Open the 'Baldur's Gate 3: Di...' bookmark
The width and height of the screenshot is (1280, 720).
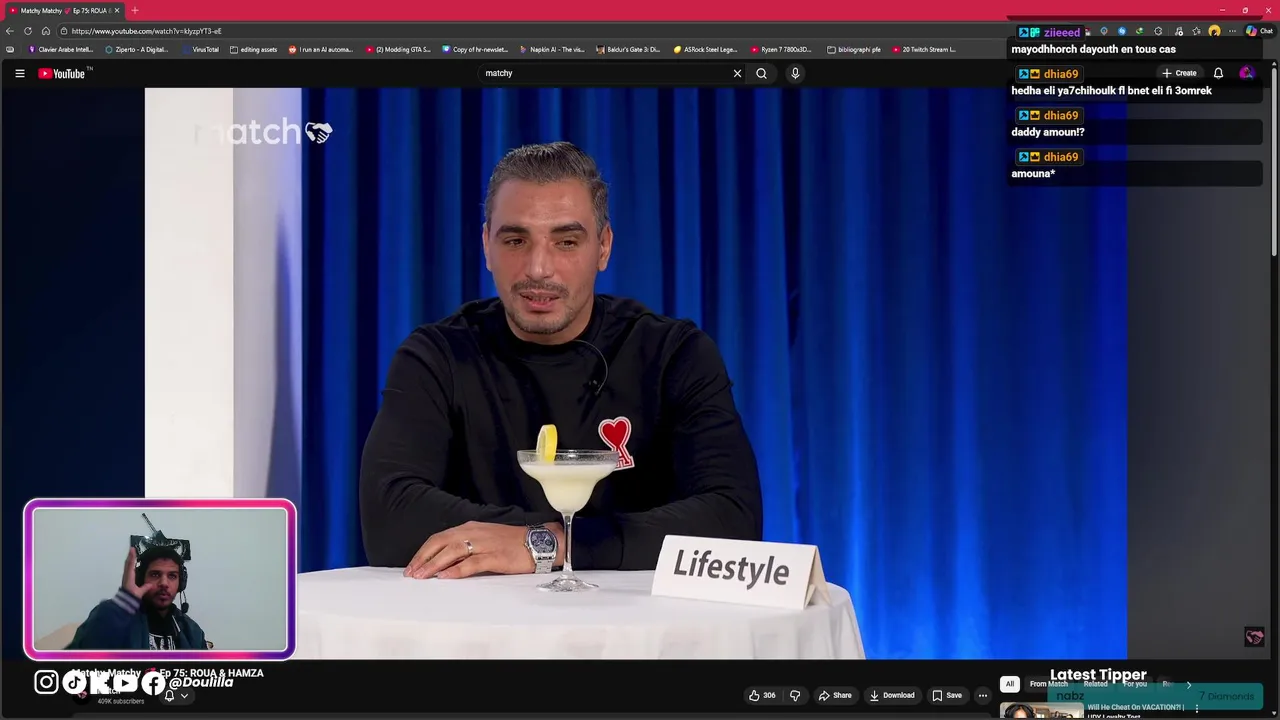pyautogui.click(x=629, y=49)
